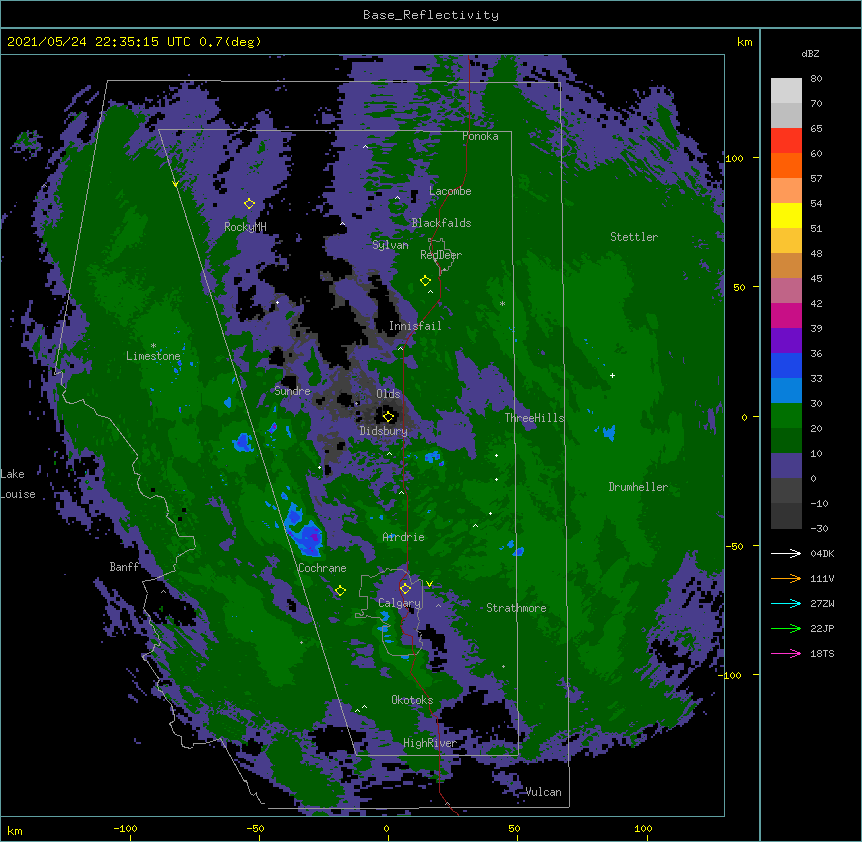
Task: Click the orange arrow for 111V legend
Action: click(786, 578)
